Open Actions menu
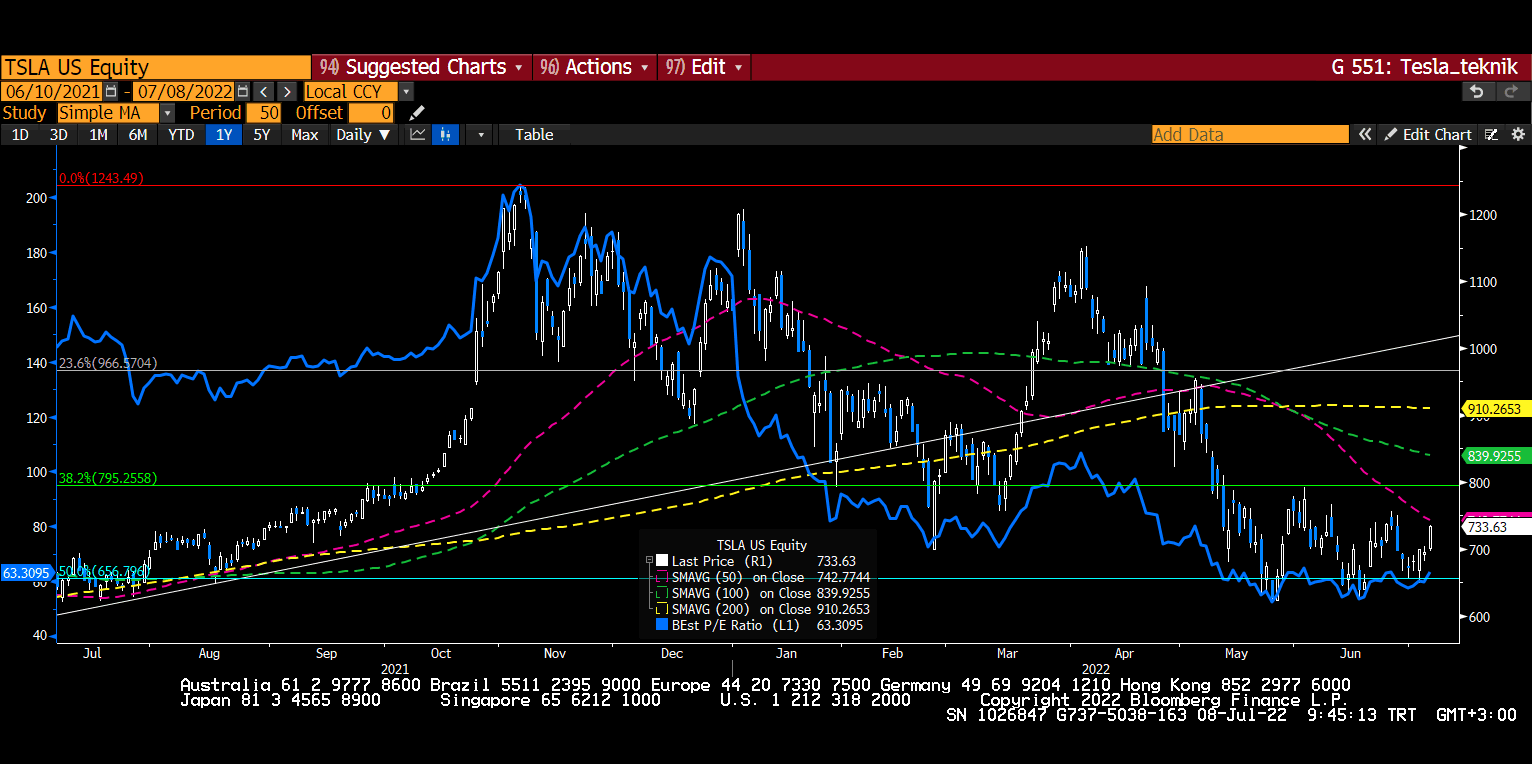Viewport: 1532px width, 764px height. (x=594, y=67)
